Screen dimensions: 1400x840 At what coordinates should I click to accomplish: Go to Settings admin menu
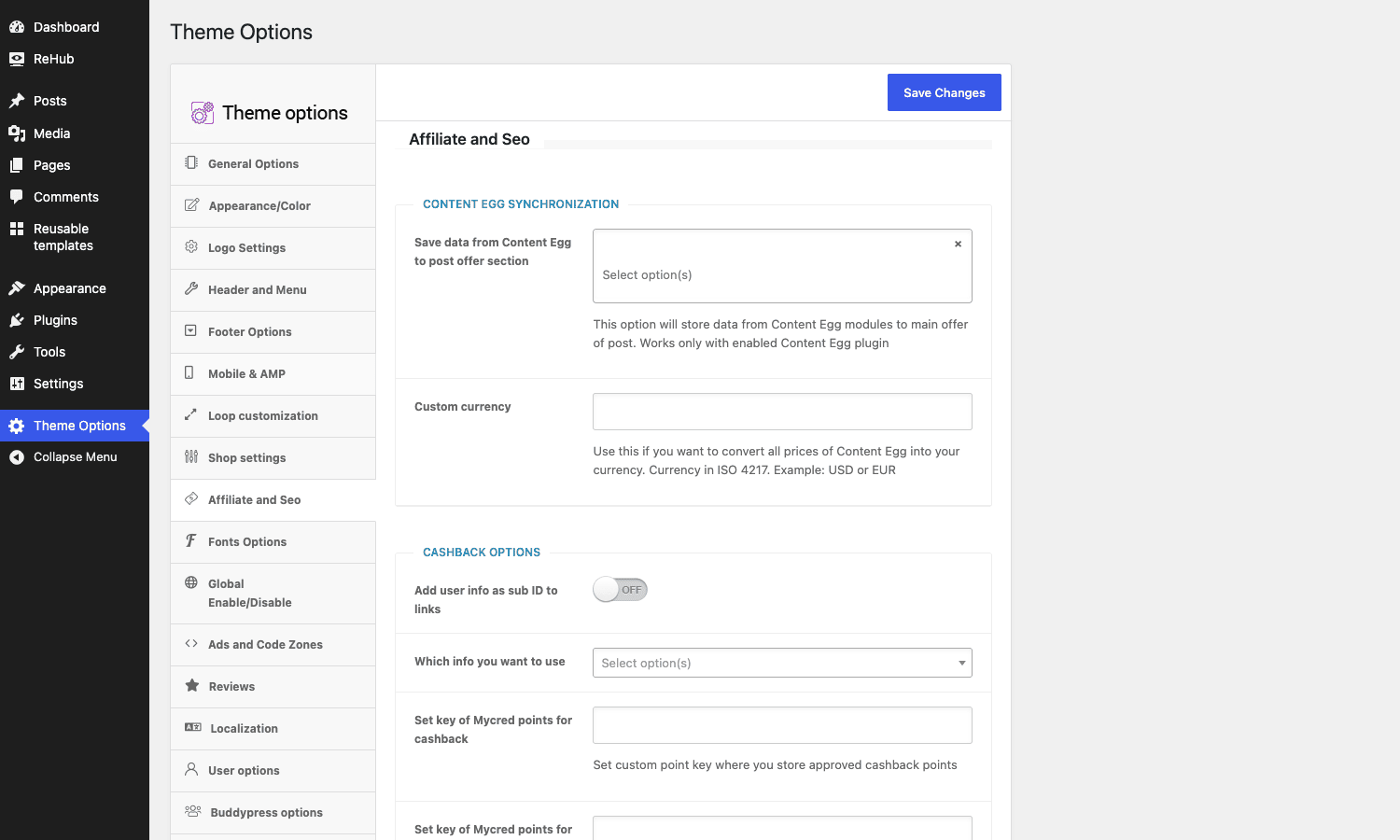click(75, 384)
